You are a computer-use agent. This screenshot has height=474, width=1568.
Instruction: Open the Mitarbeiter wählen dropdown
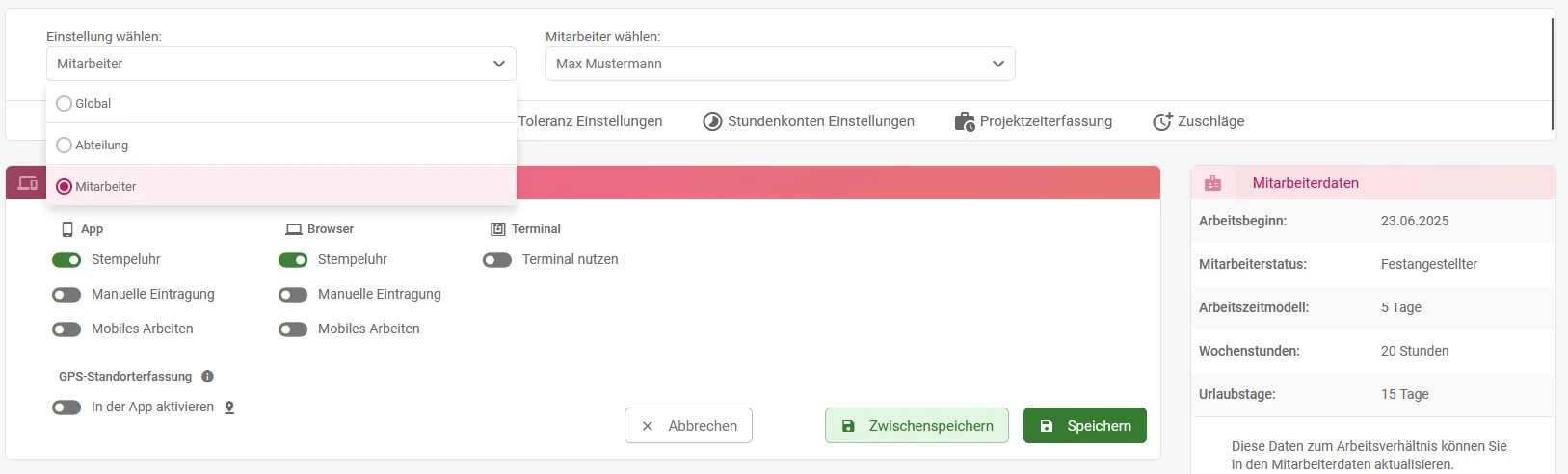[x=781, y=64]
